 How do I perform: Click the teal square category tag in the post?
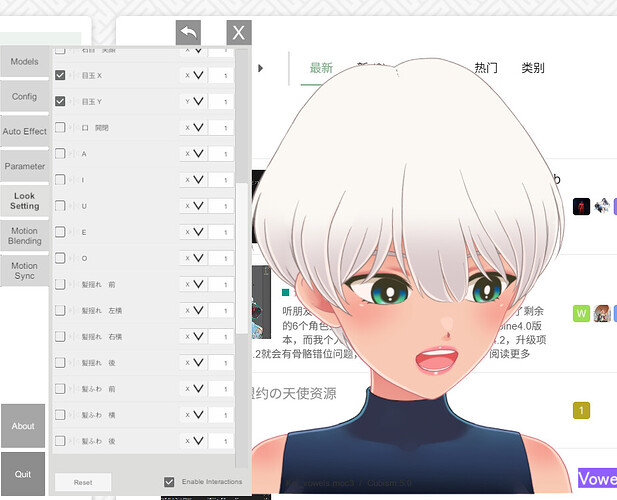coord(286,292)
